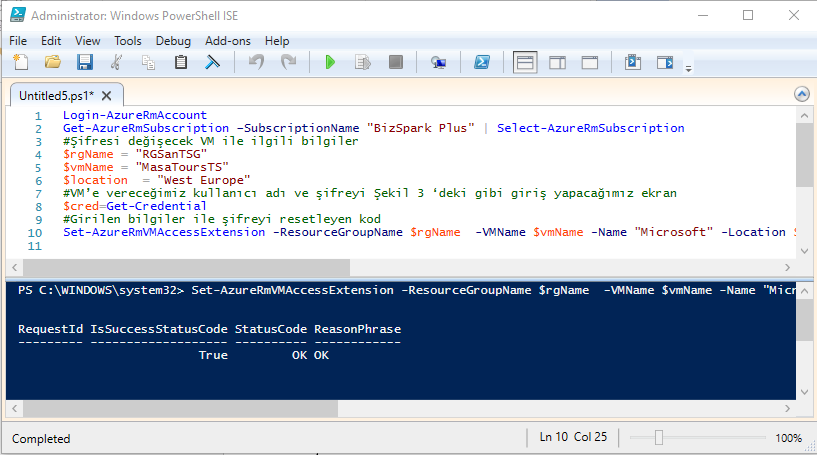Cut selected text with scissors icon
Viewport: 817px width, 455px height.
coord(116,63)
